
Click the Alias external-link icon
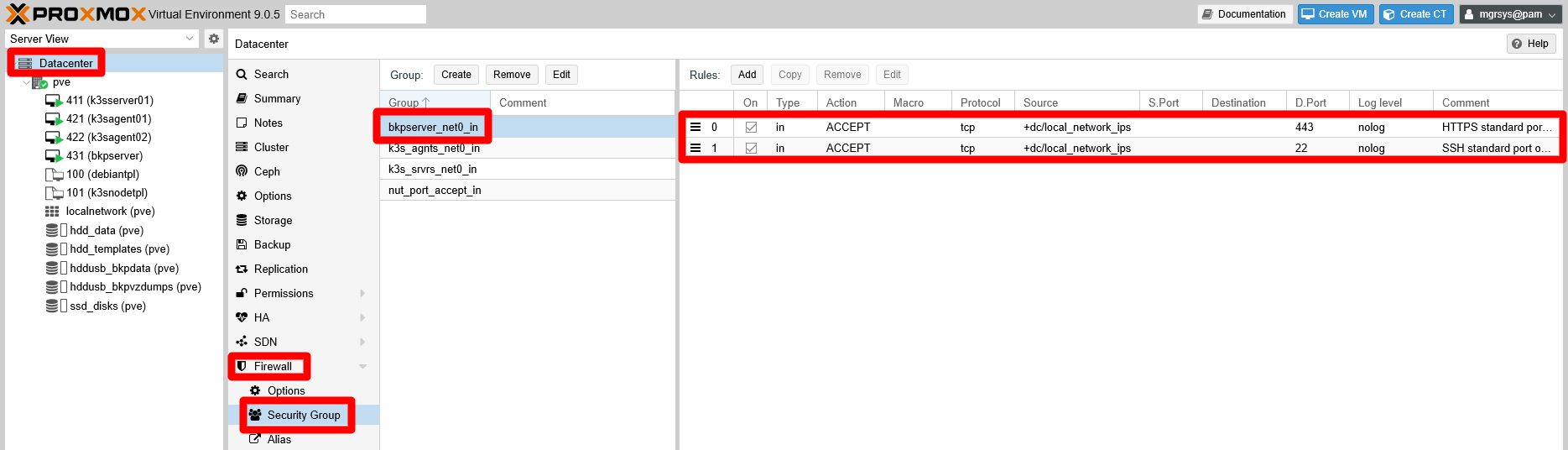pos(255,439)
